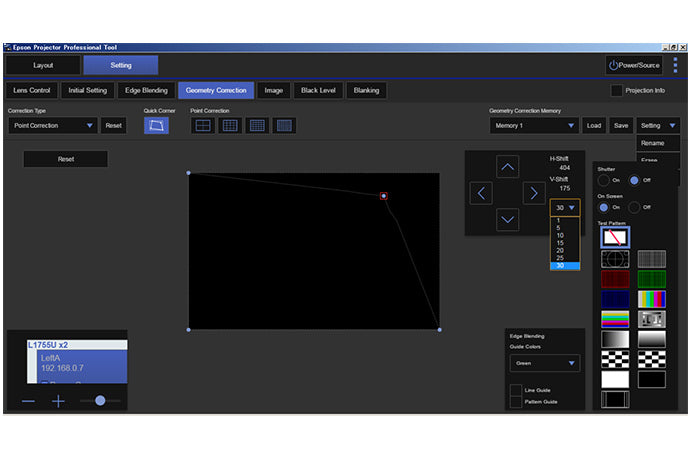
Task: Select the crosshatch circle test pattern
Action: pyautogui.click(x=615, y=259)
